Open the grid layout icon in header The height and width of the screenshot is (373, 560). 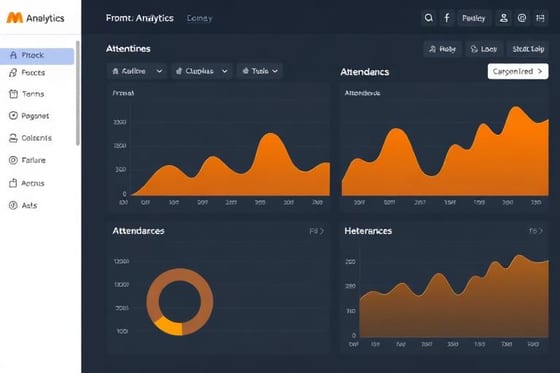tap(540, 18)
